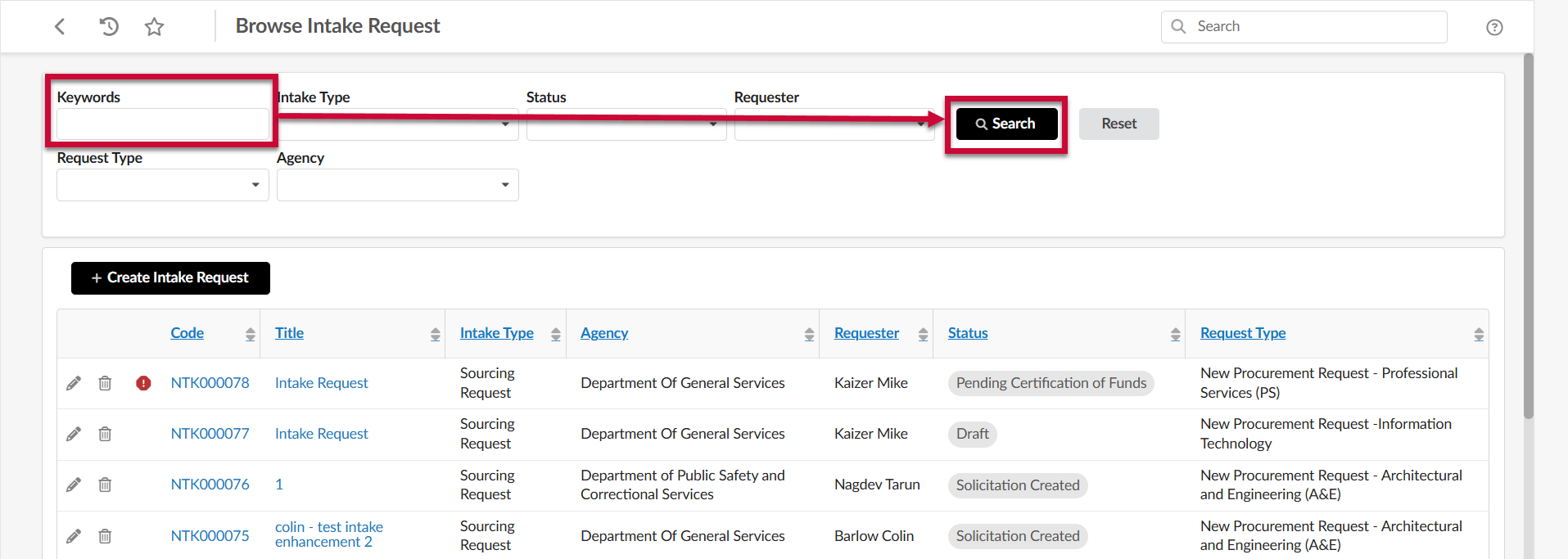Open 'colin - test intake enhancement 2' link
Image resolution: width=1568 pixels, height=559 pixels.
(328, 534)
